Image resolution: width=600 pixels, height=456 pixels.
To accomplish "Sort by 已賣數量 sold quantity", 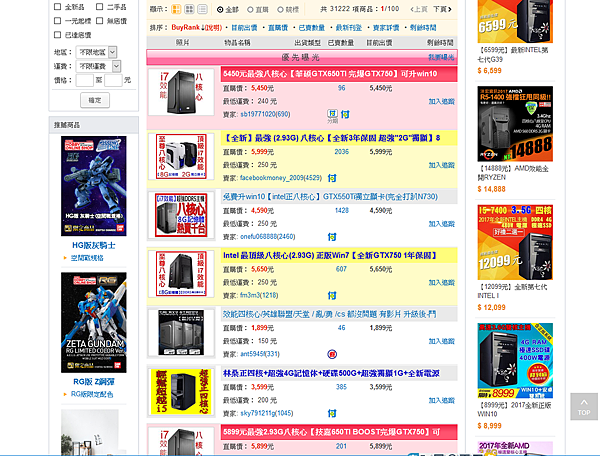I will click(311, 28).
